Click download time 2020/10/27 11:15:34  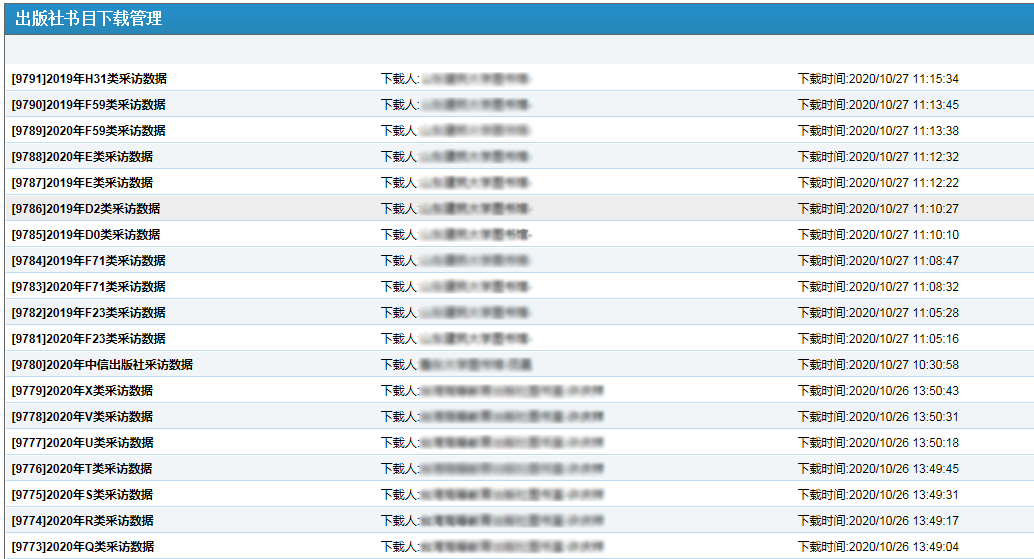(877, 79)
